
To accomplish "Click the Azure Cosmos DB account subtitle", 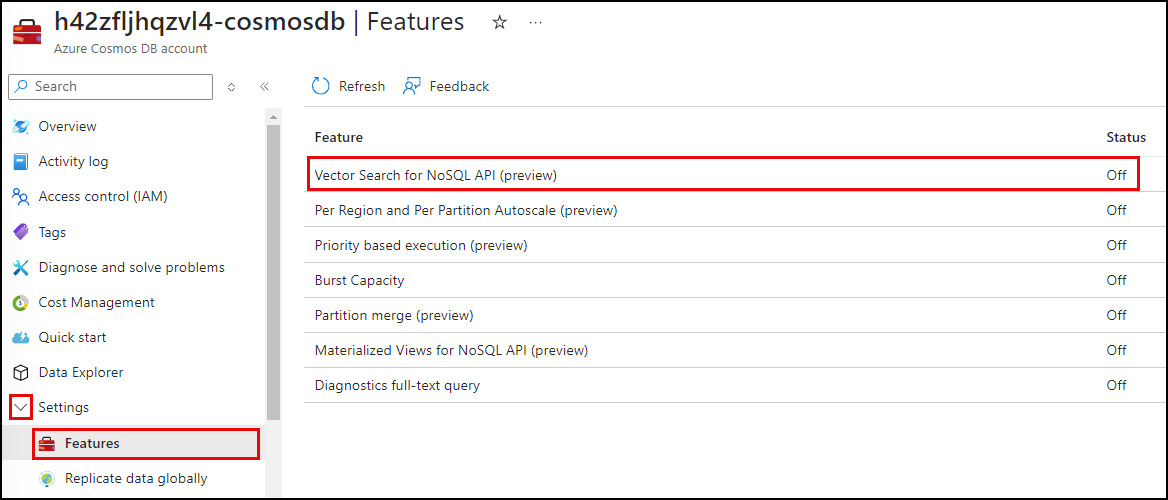I will coord(130,48).
